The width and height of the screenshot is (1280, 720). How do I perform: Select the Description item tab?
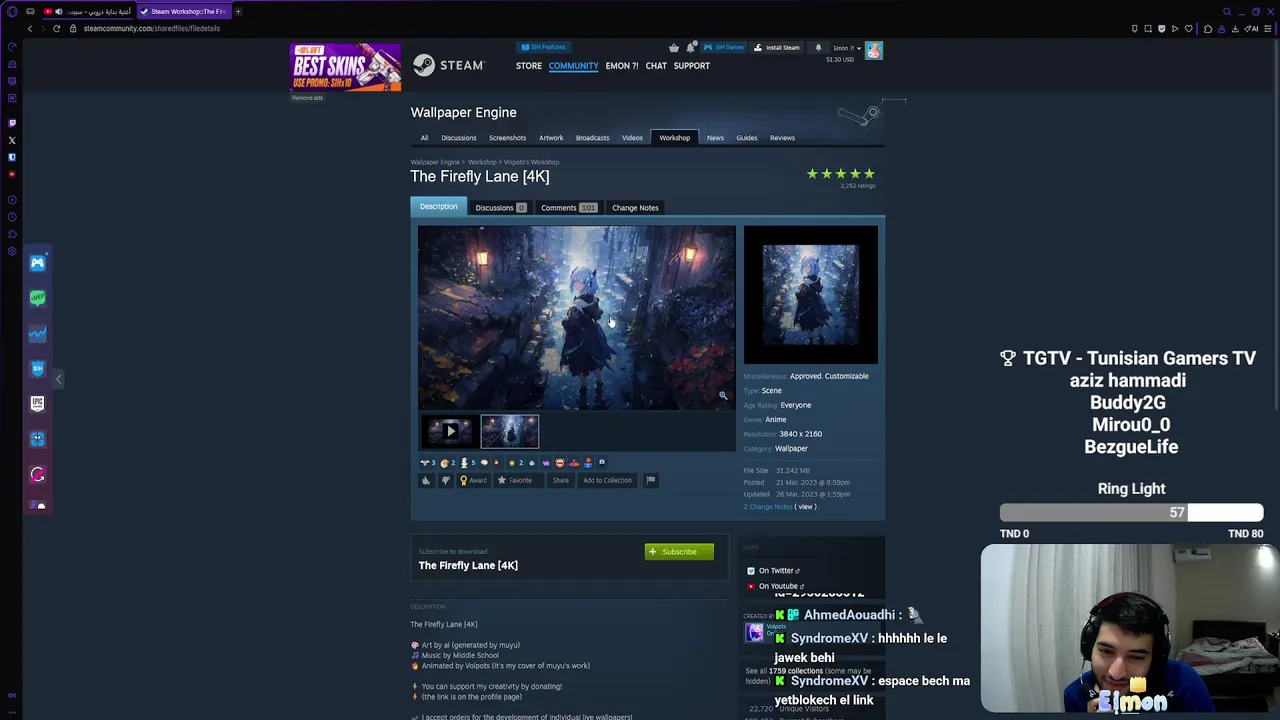pyautogui.click(x=438, y=207)
